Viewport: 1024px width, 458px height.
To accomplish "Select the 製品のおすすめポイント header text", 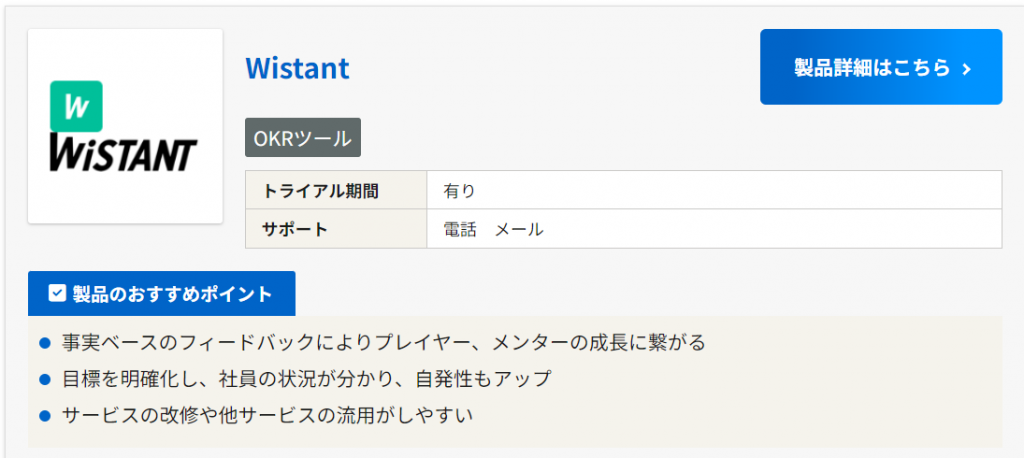I will (x=172, y=293).
